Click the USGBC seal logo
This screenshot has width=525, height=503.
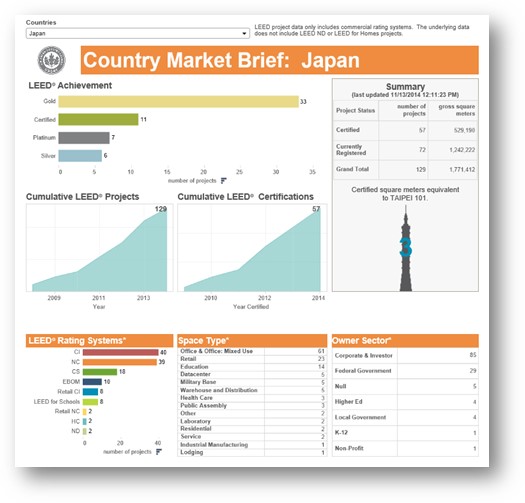coord(52,60)
